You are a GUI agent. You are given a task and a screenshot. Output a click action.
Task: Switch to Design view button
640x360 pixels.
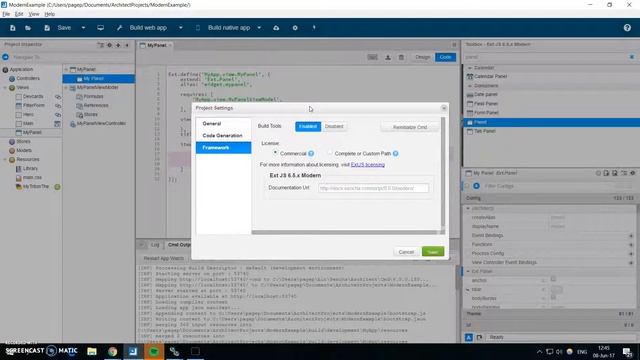pos(422,57)
